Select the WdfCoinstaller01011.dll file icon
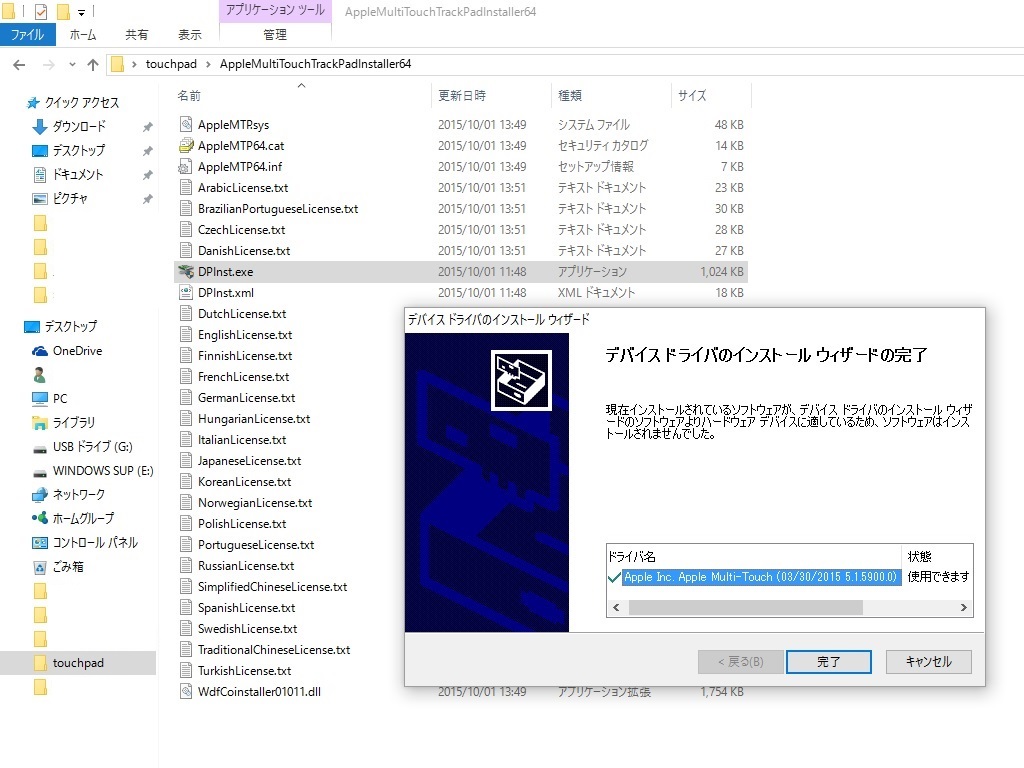The height and width of the screenshot is (768, 1024). pyautogui.click(x=186, y=692)
